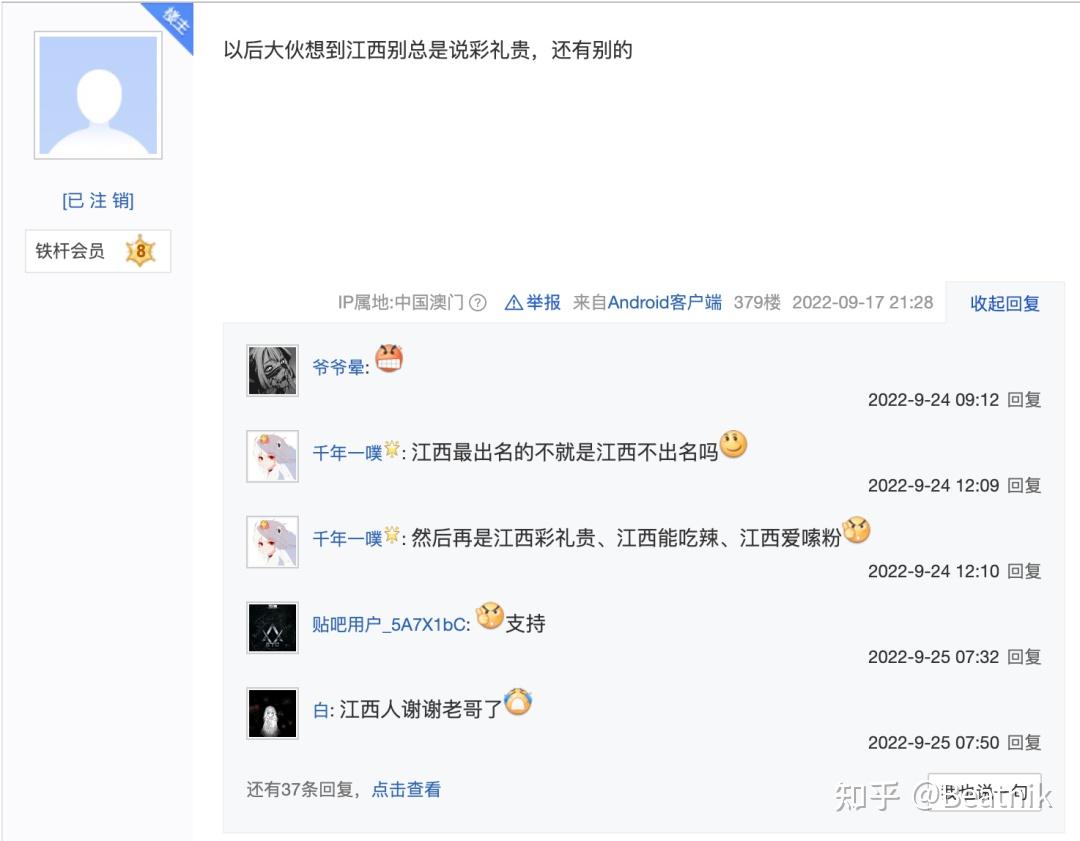Open 爷爷晕's user profile link
The width and height of the screenshot is (1080, 841).
[x=338, y=367]
